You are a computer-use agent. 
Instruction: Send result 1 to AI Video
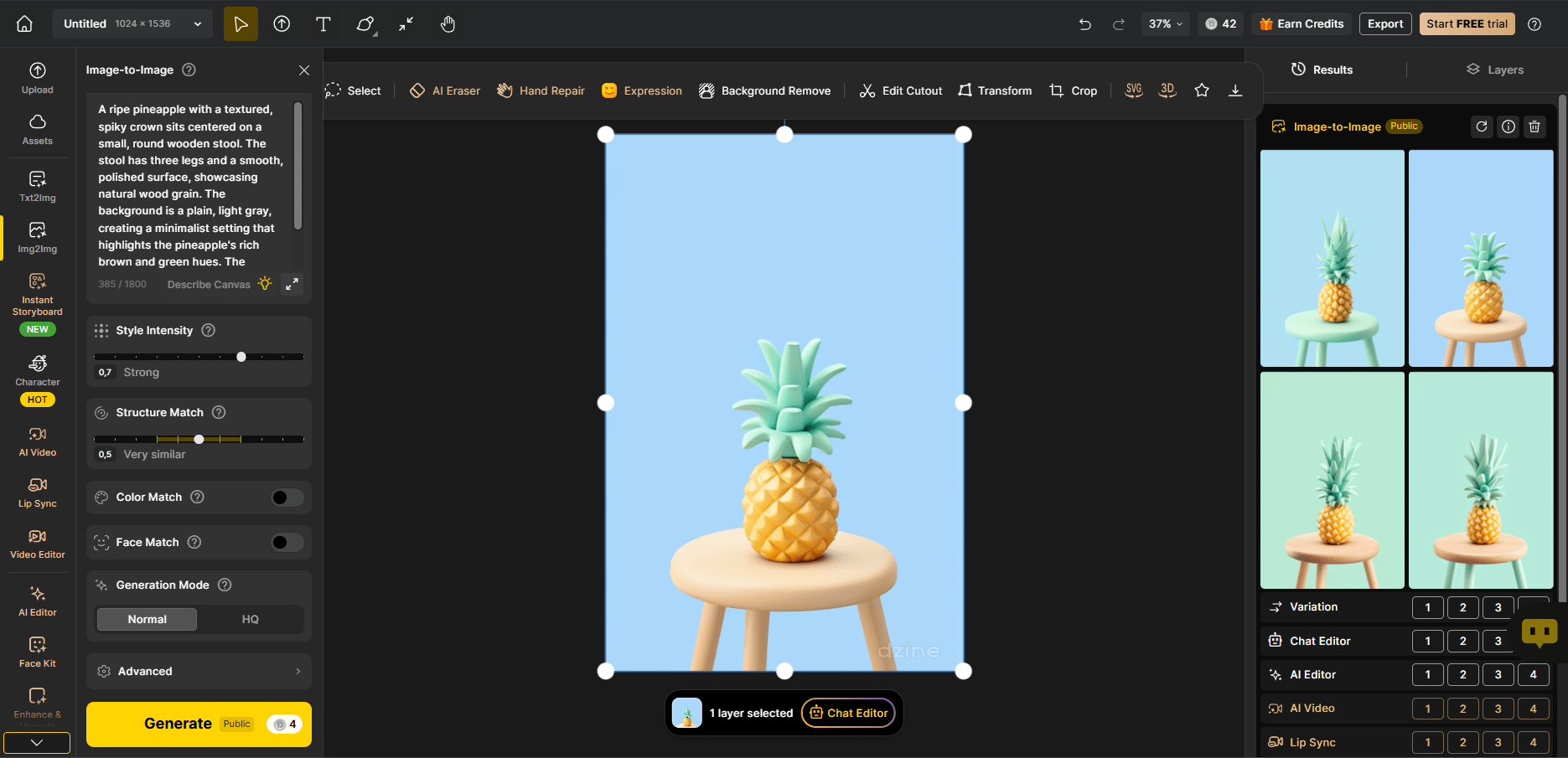click(1428, 709)
